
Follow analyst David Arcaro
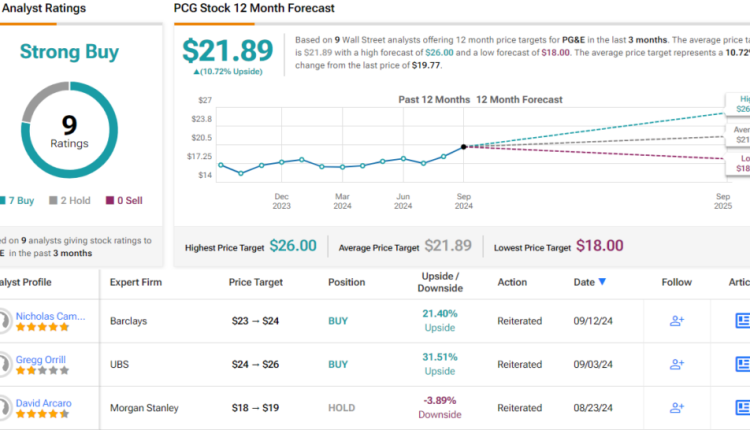coord(677,408)
